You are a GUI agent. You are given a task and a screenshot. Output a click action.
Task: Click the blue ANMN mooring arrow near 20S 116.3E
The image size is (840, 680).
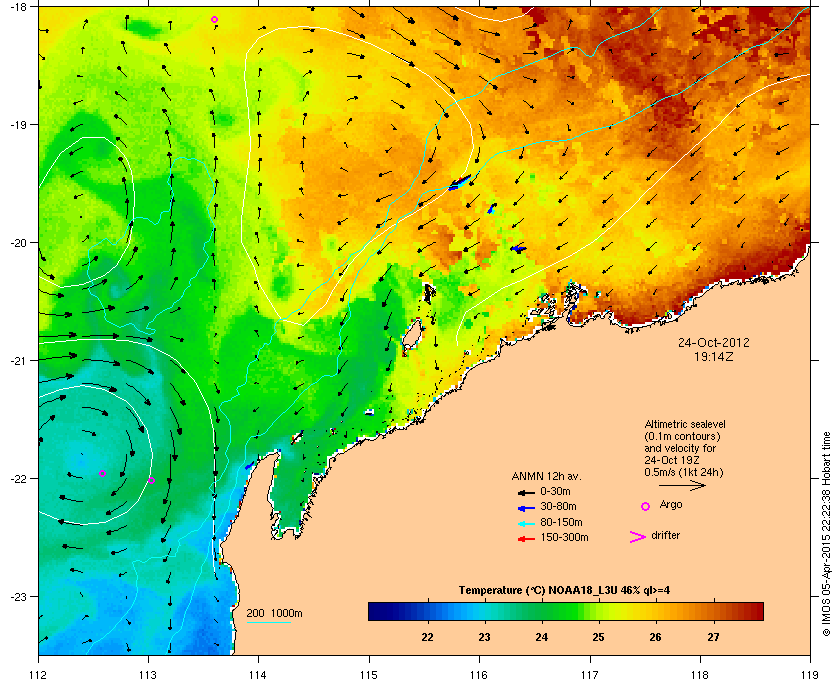518,249
